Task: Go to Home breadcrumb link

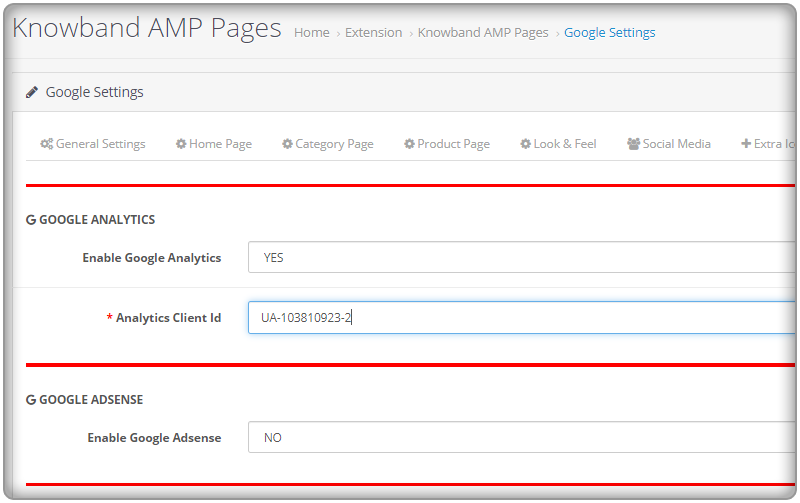Action: [312, 33]
